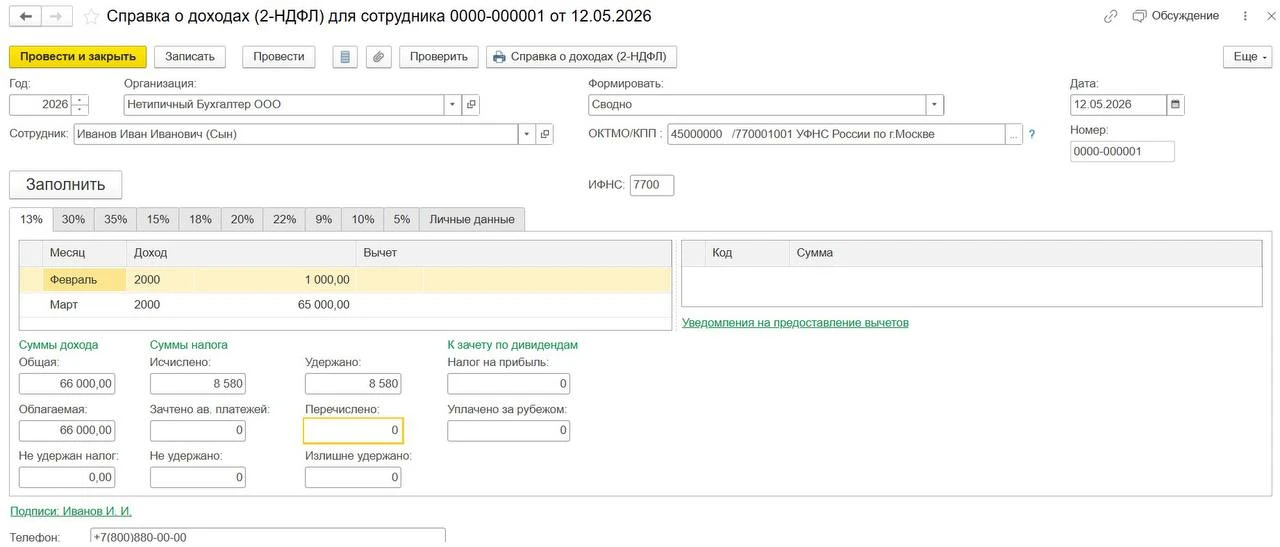Viewport: 1280px width, 547px height.
Task: Switch to the 35% tab
Action: point(115,219)
